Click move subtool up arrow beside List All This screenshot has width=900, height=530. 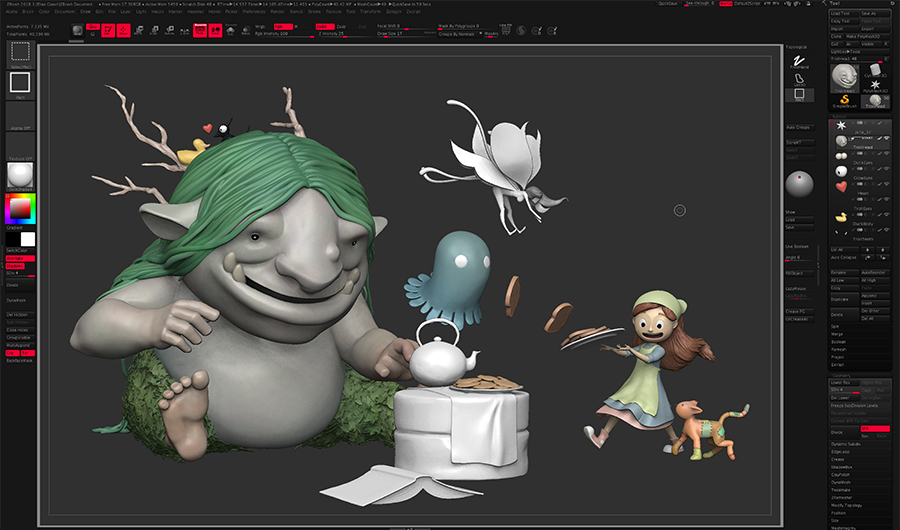[868, 250]
